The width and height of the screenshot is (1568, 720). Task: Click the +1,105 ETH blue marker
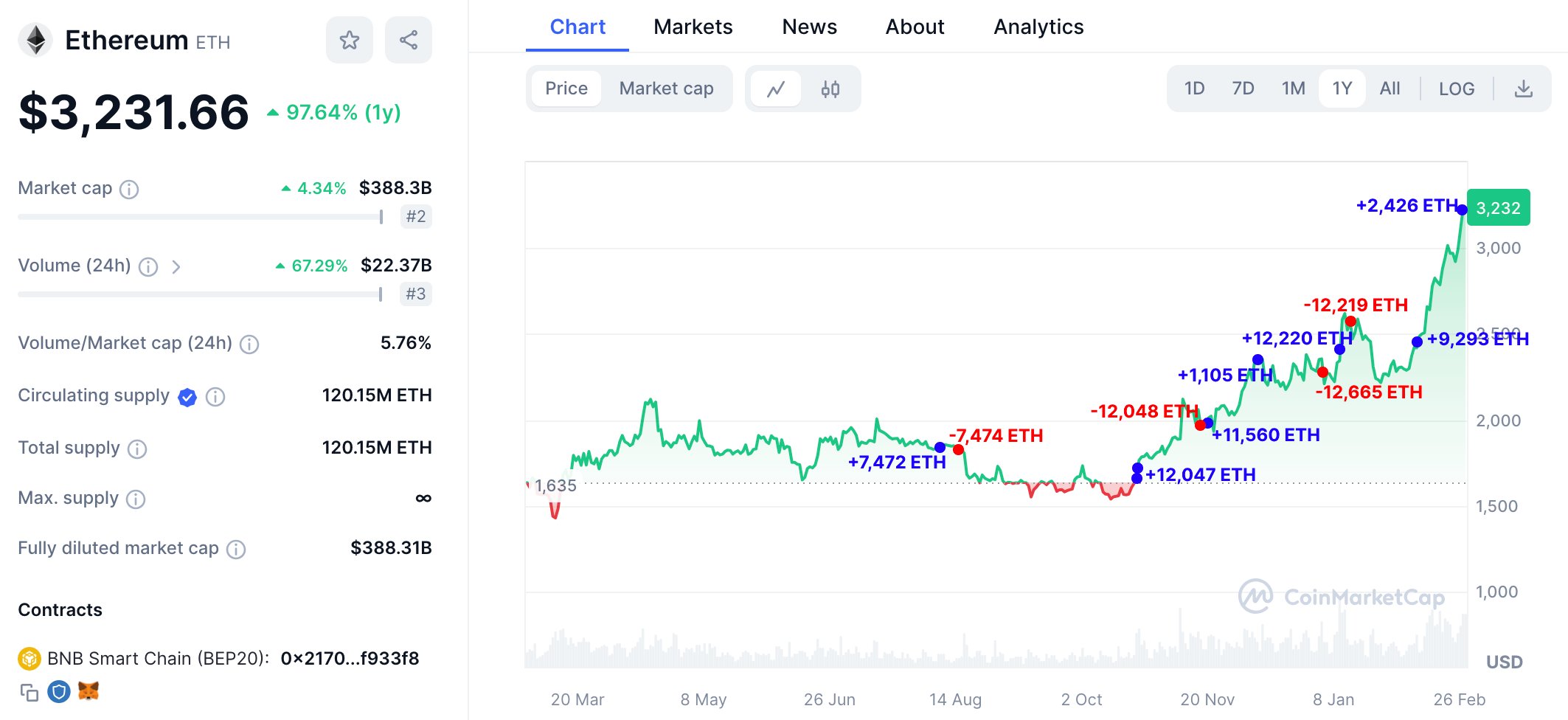pyautogui.click(x=1257, y=360)
